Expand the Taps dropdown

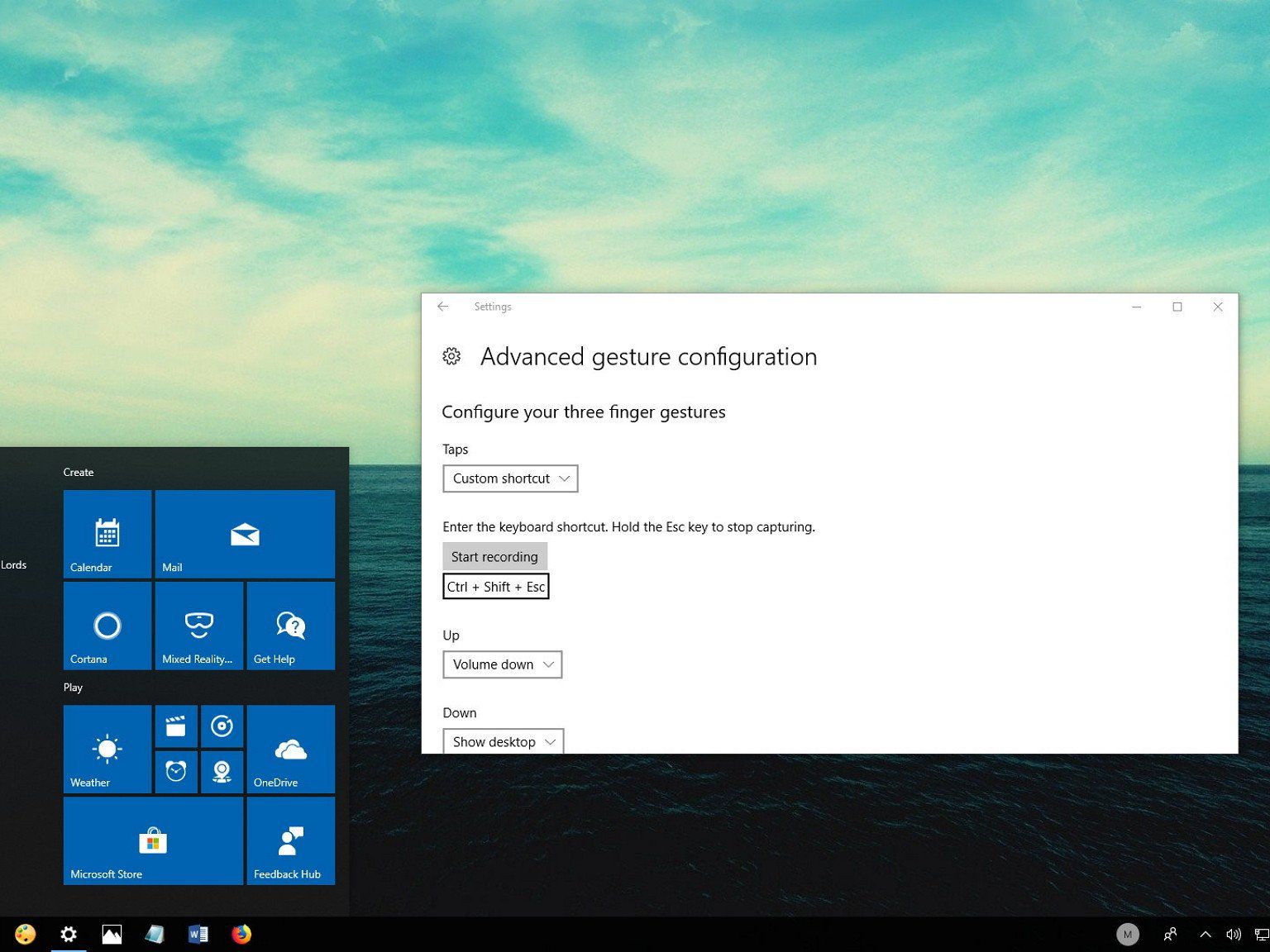coord(510,478)
